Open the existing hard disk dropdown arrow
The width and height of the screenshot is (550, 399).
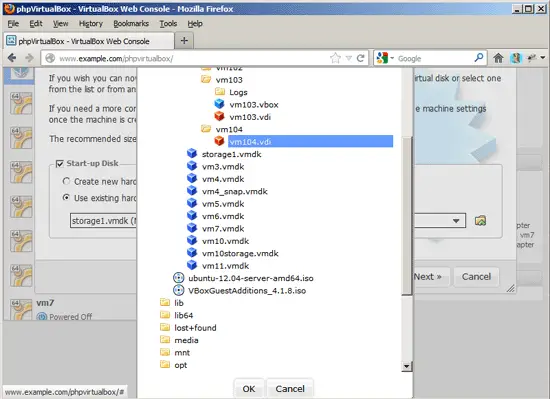456,221
